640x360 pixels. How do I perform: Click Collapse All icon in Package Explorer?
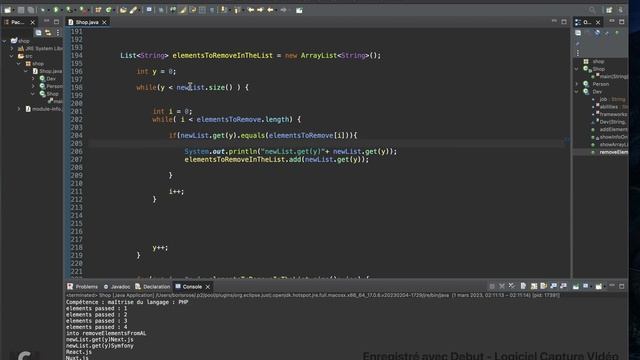38,33
